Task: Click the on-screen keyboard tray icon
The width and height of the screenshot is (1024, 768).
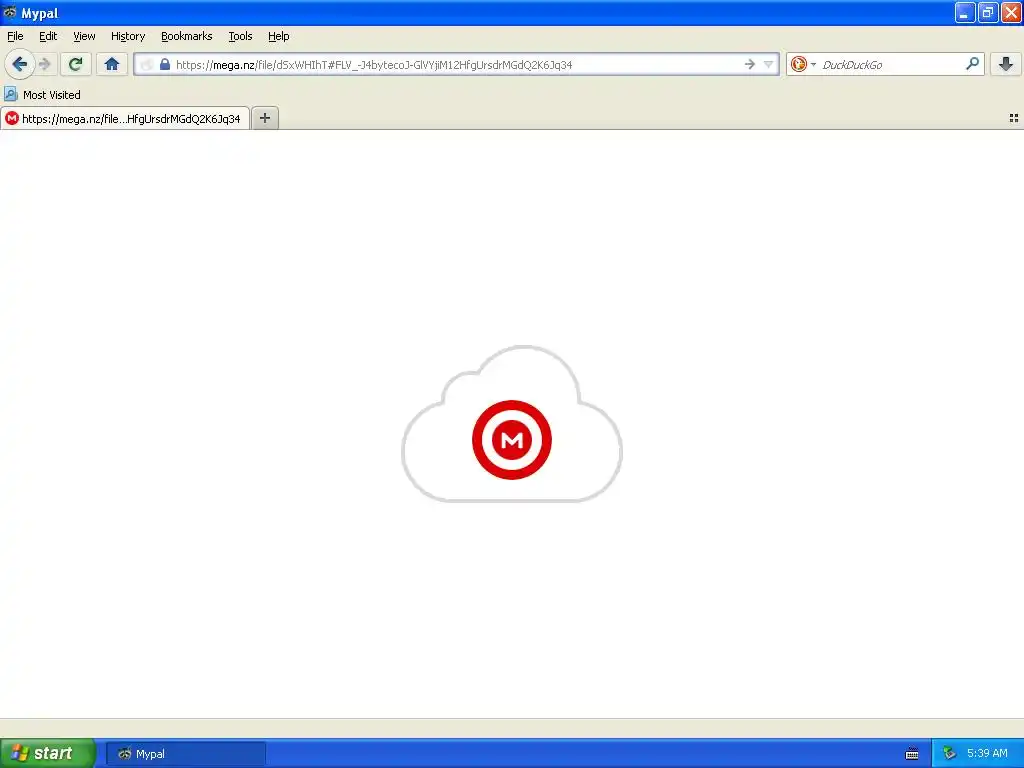Action: (912, 754)
